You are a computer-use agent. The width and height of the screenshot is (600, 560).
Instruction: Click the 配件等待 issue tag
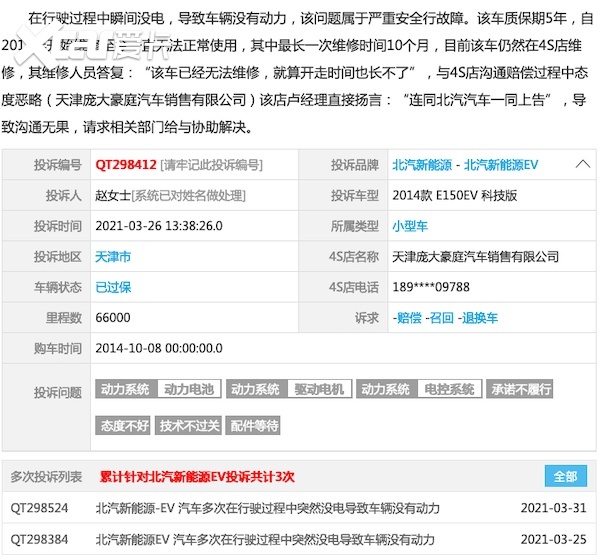point(253,425)
